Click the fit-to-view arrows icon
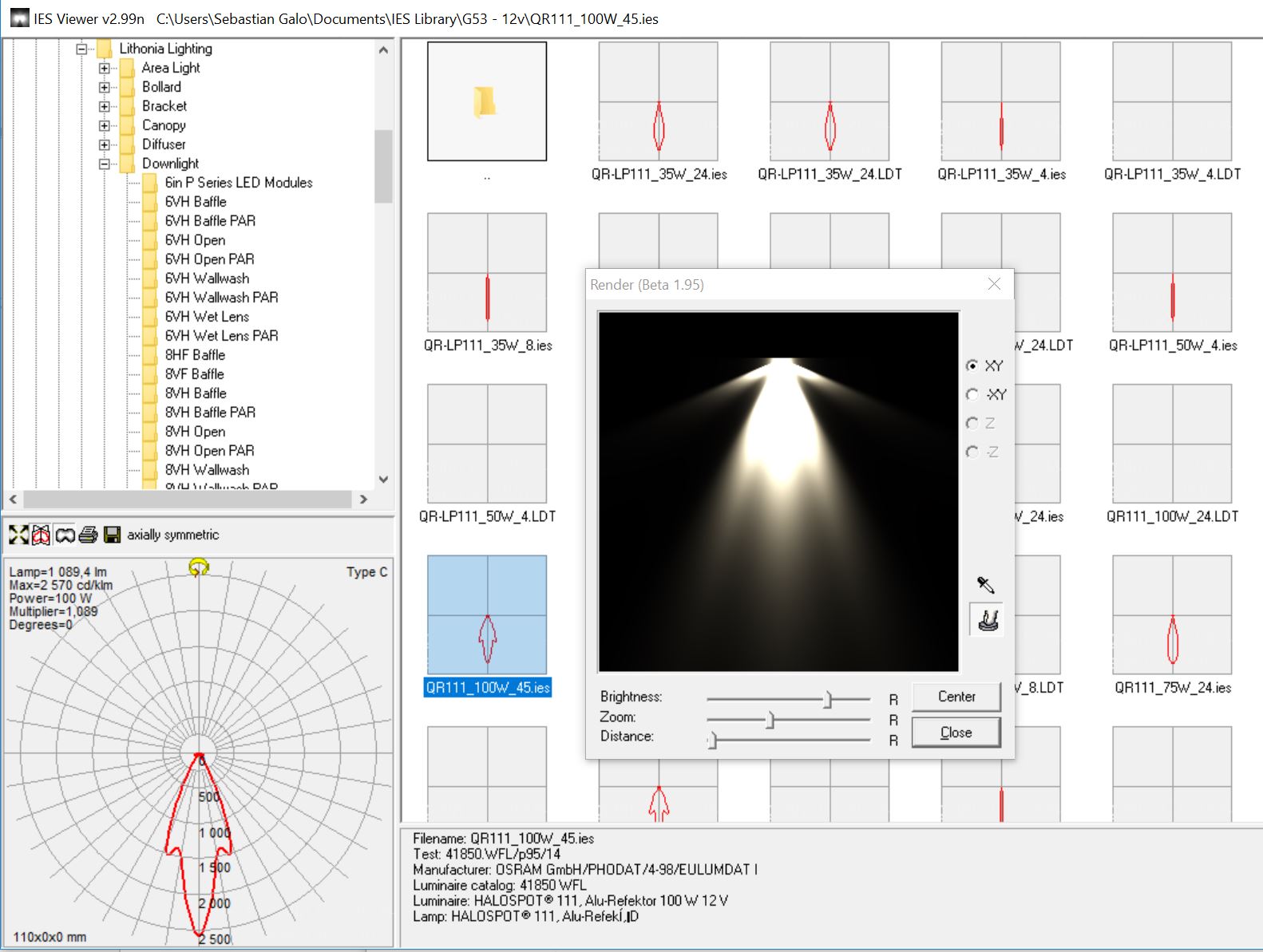1263x952 pixels. point(18,535)
